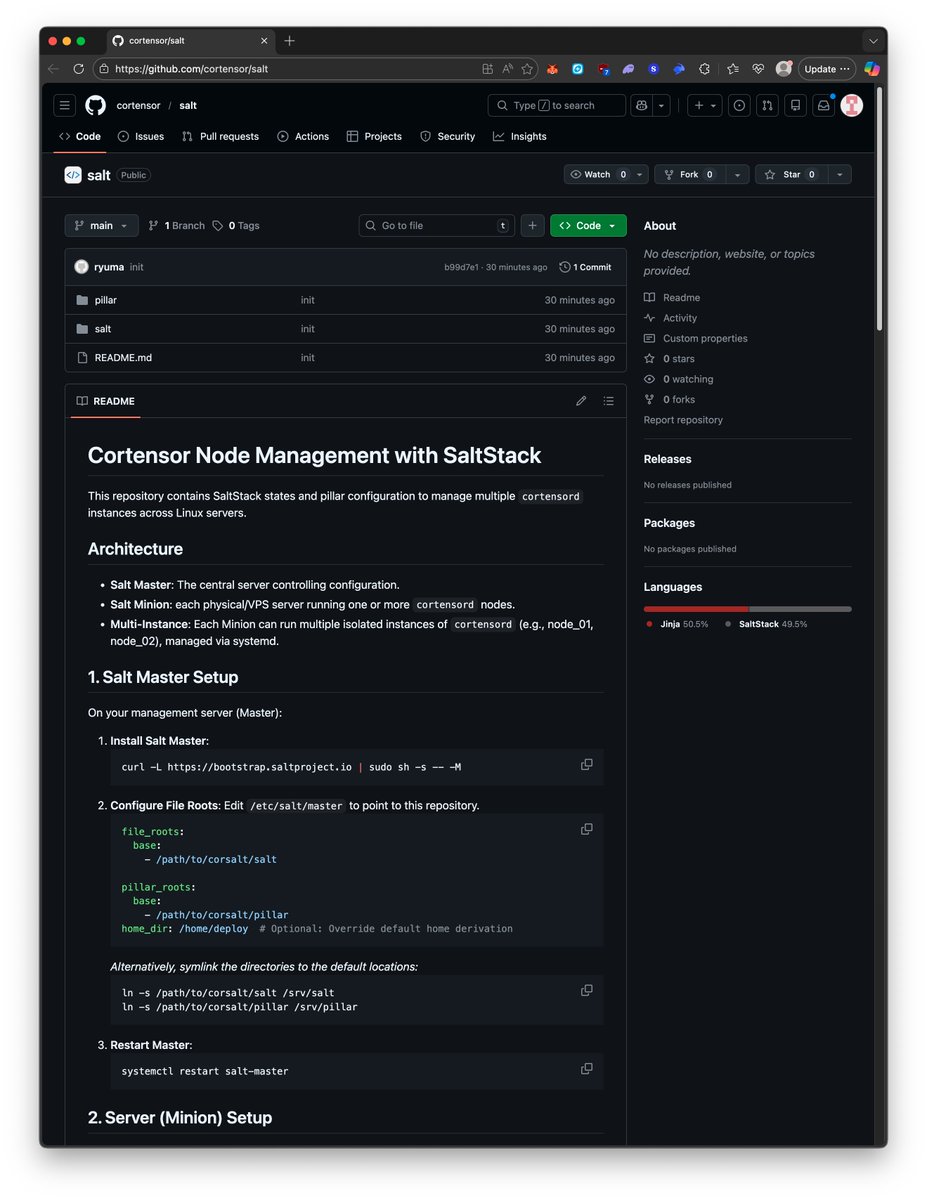Bookmark page with the star icon
Screen dimensions: 927x1200
coord(527,69)
